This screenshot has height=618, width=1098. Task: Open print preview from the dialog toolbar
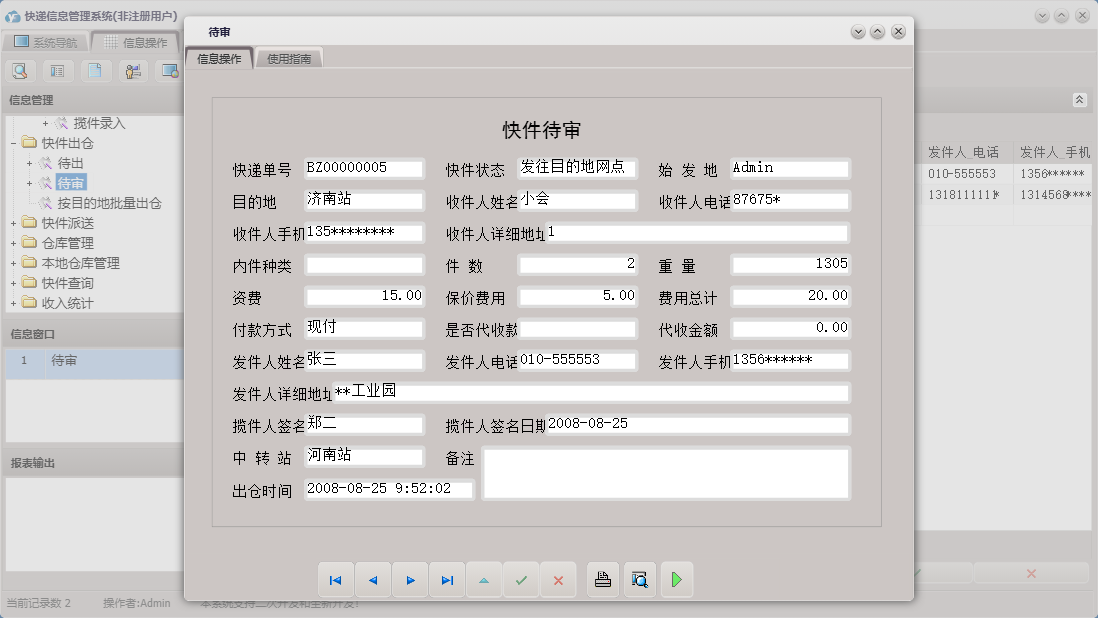click(639, 579)
